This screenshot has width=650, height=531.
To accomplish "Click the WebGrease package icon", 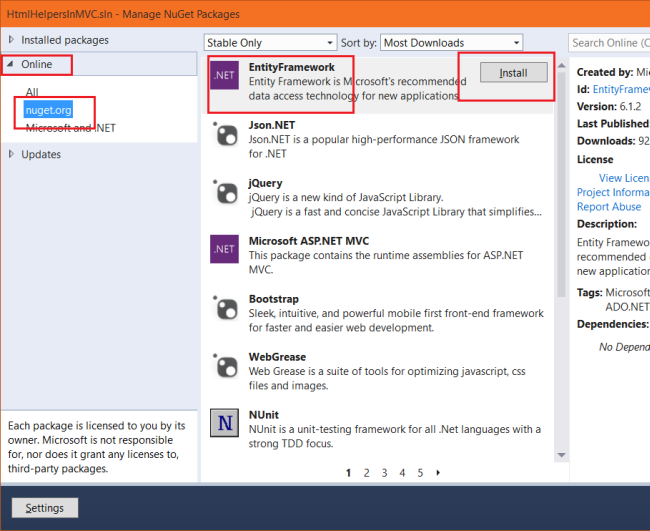I will click(x=225, y=367).
